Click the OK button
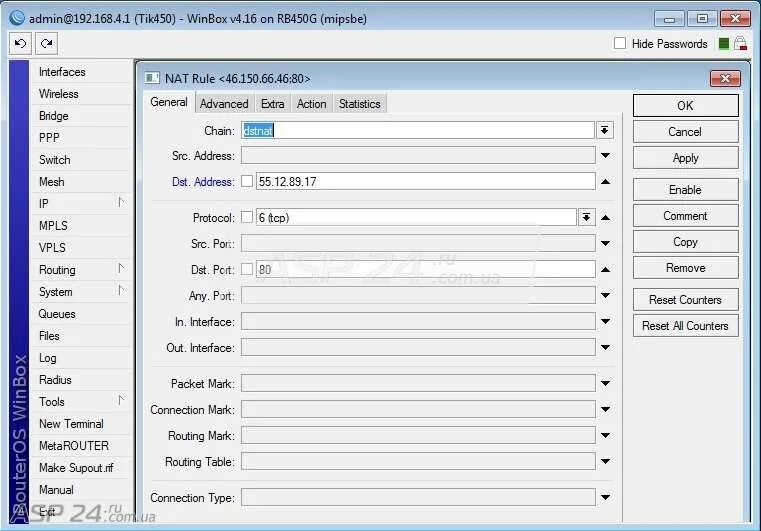Screen dimensions: 761x531 tap(685, 105)
